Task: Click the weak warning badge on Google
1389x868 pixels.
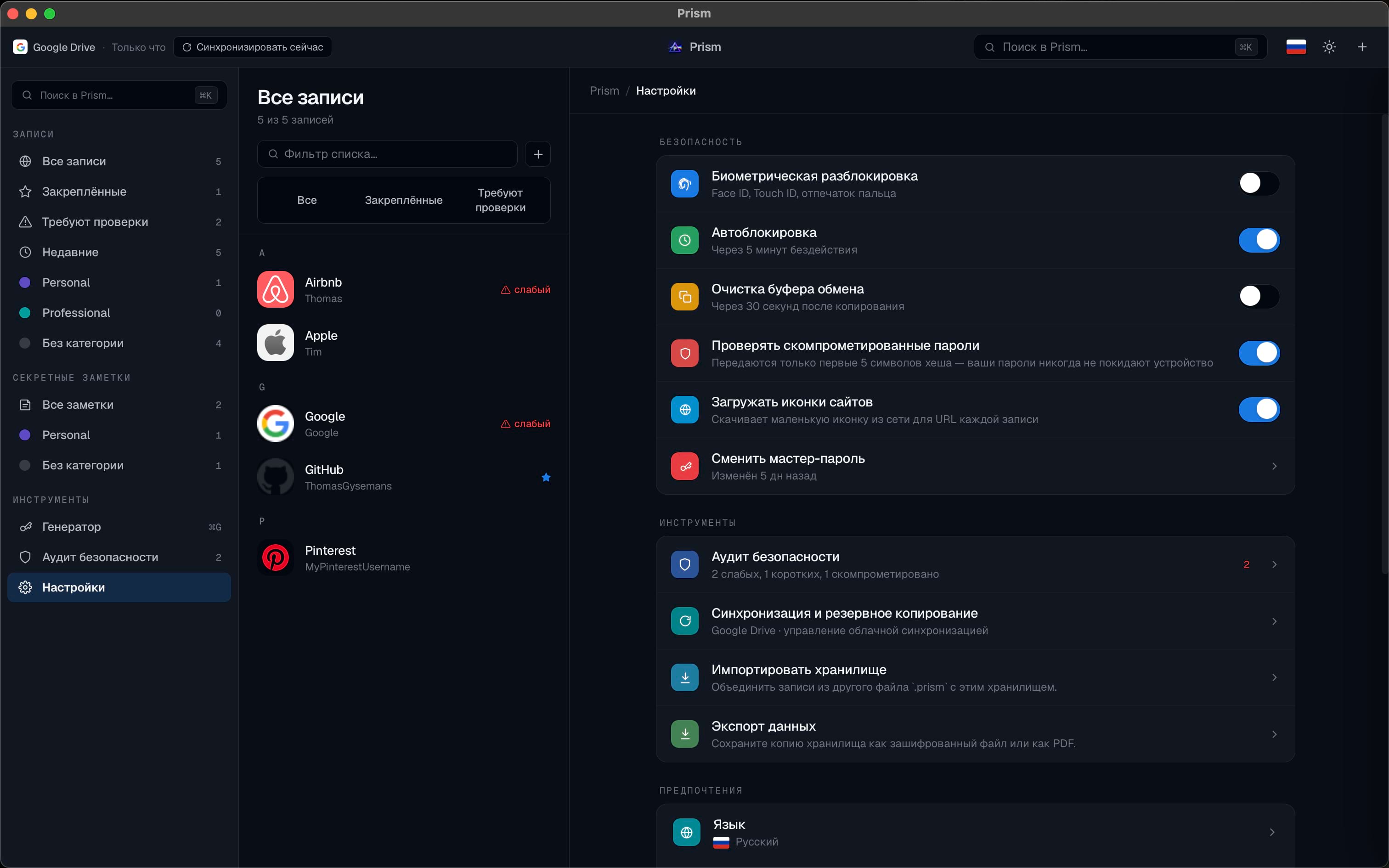Action: 525,423
